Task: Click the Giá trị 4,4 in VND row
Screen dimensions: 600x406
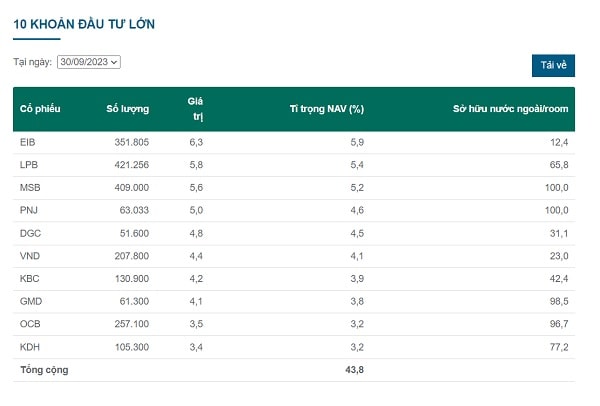Action: click(196, 256)
